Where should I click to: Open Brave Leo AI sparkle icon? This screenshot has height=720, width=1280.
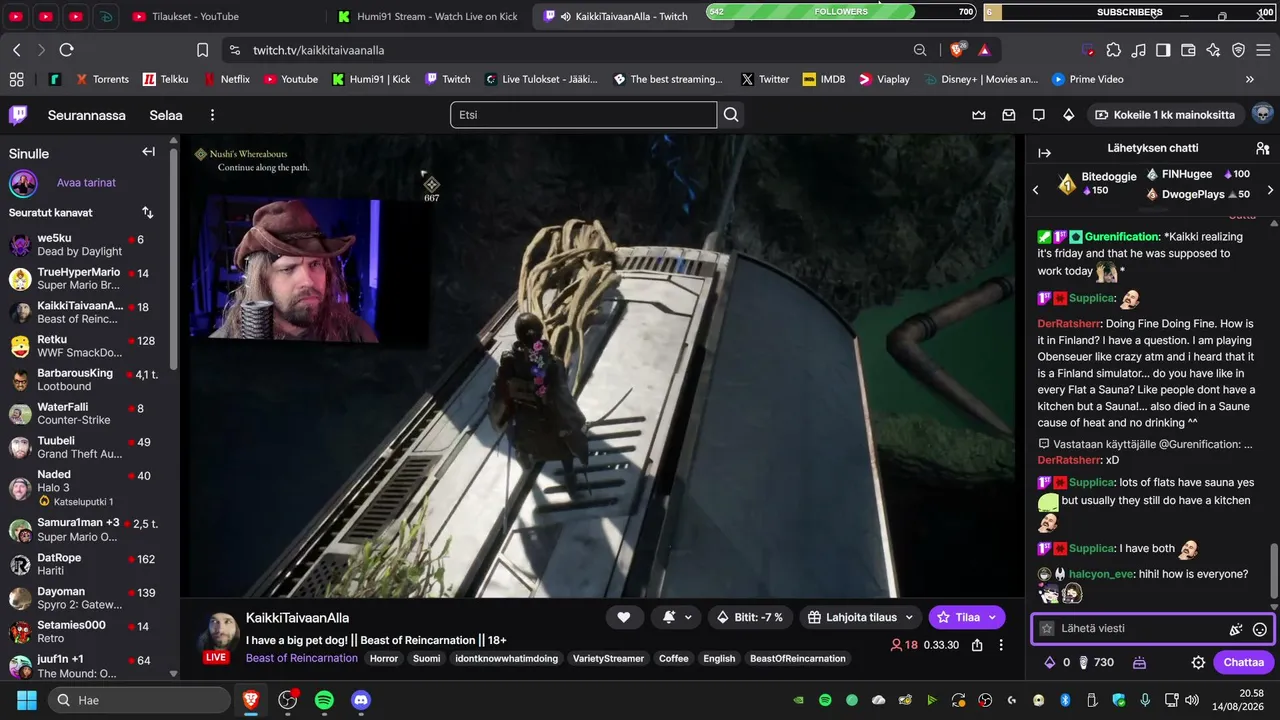1213,50
